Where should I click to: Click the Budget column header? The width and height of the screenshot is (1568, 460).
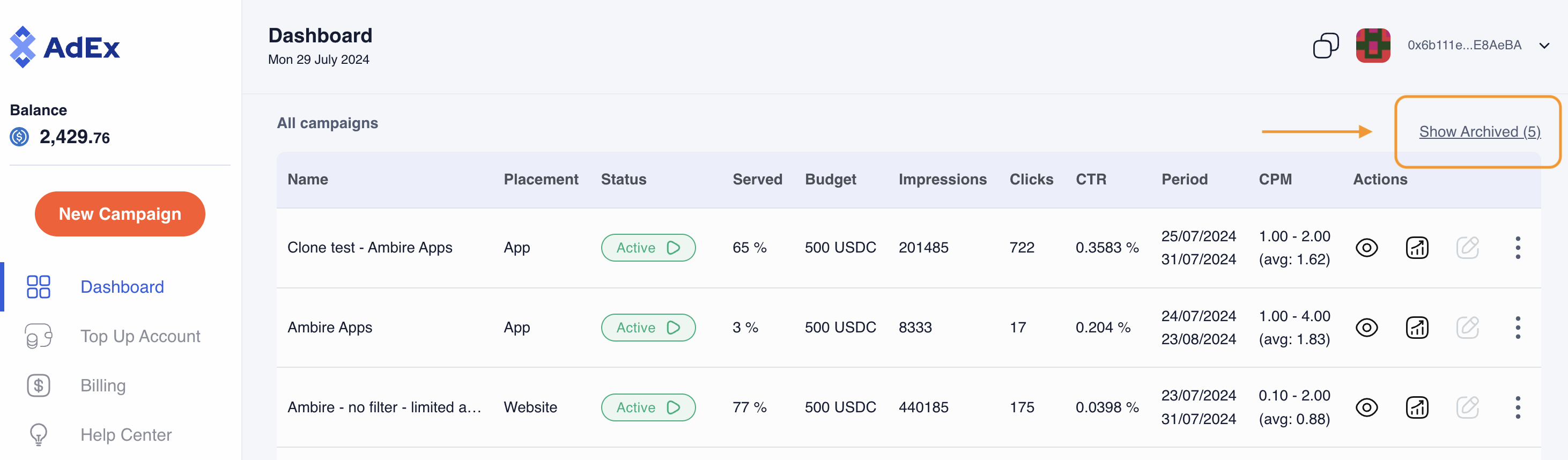pyautogui.click(x=830, y=180)
